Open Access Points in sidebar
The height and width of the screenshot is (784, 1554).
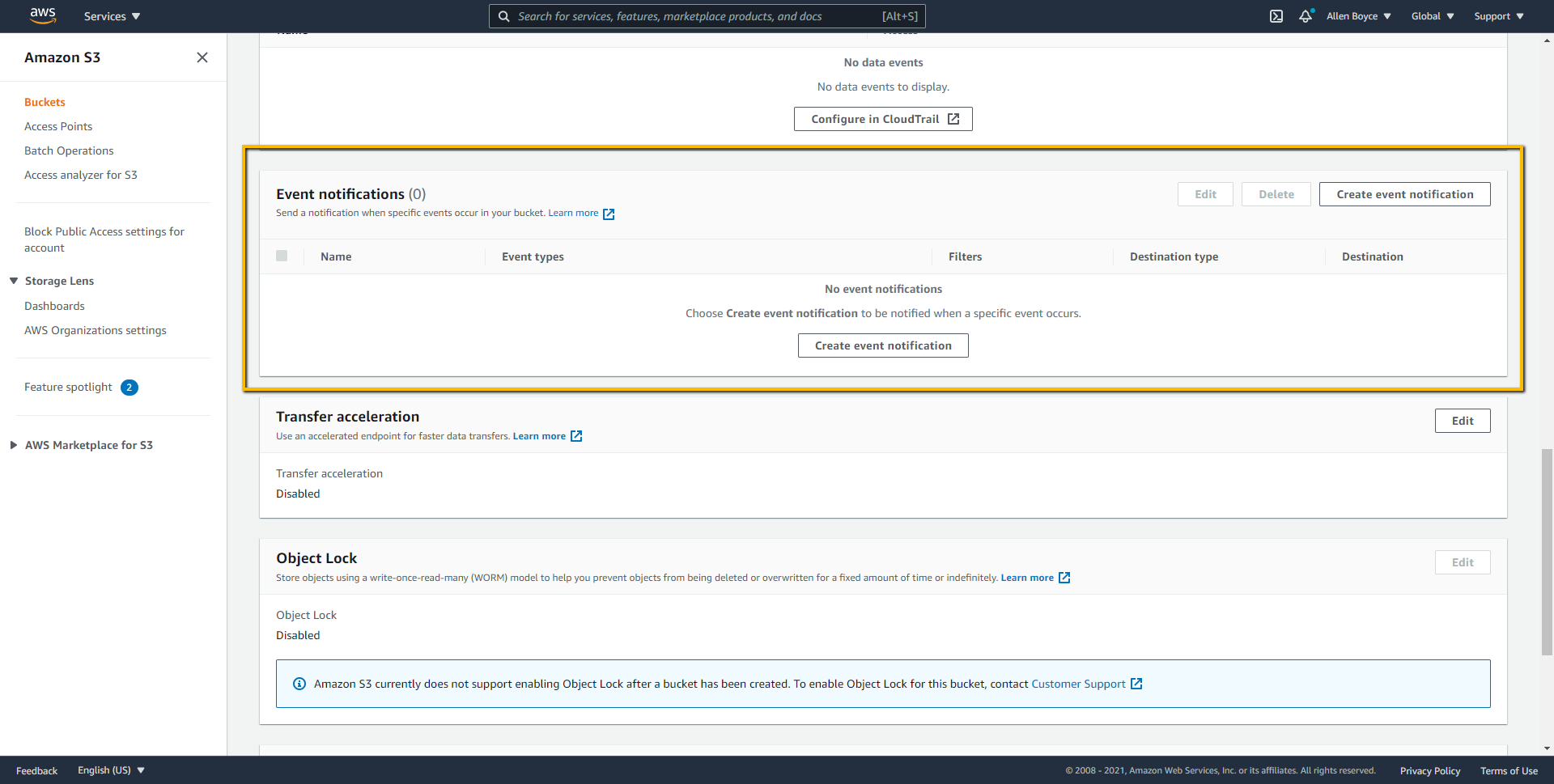coord(58,126)
